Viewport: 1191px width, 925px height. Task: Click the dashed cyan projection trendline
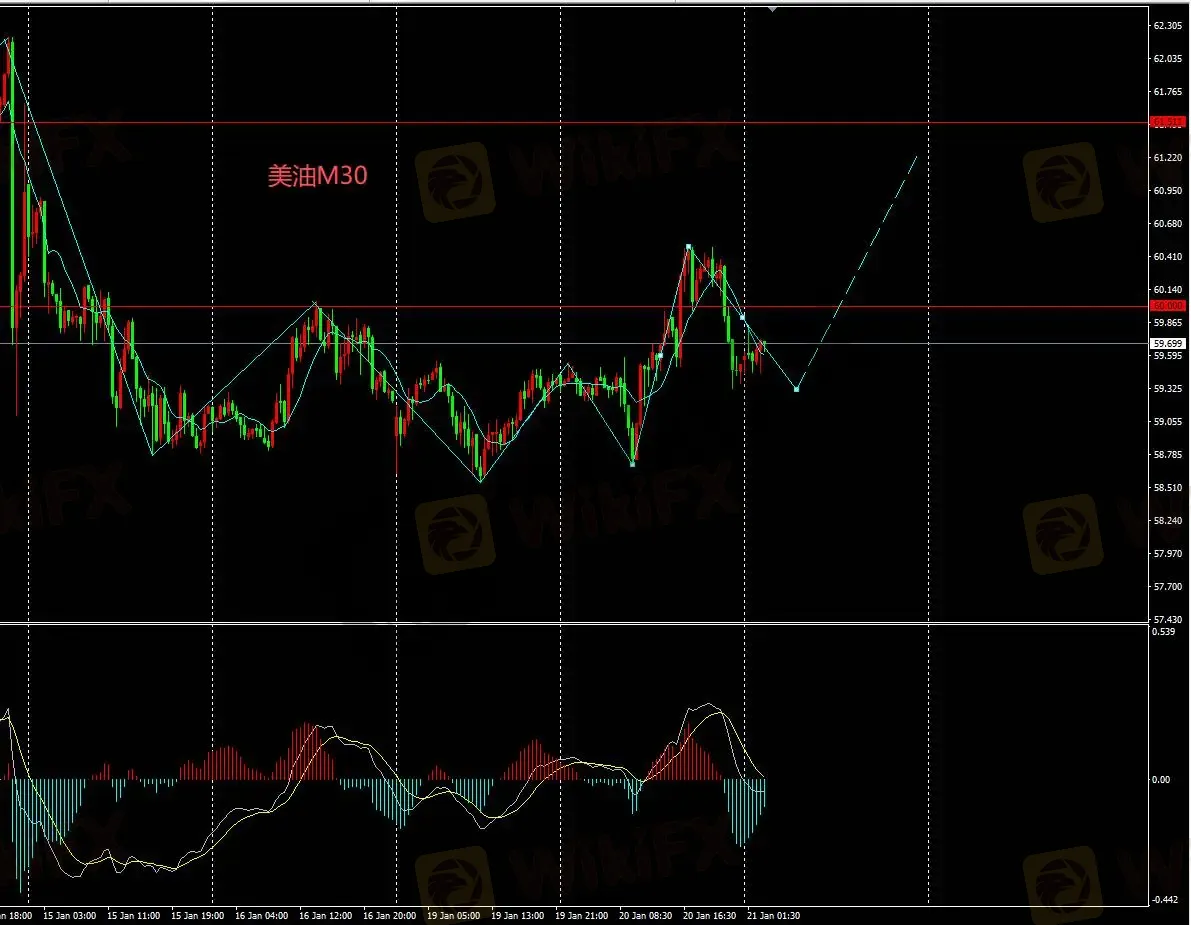[857, 272]
